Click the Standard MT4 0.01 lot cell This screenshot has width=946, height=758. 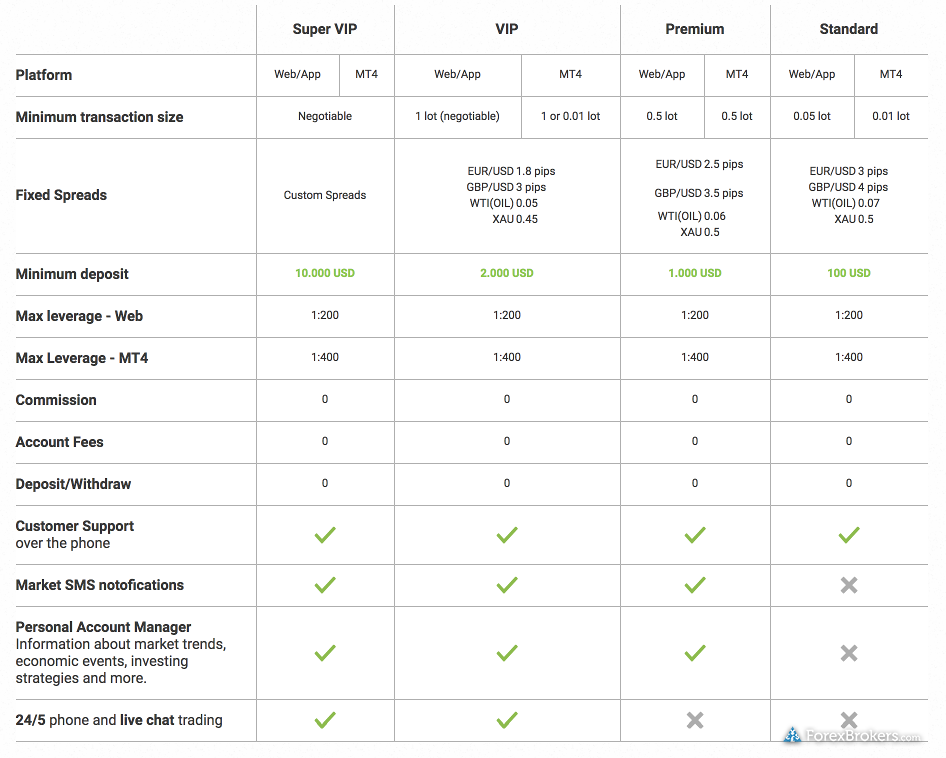(890, 116)
